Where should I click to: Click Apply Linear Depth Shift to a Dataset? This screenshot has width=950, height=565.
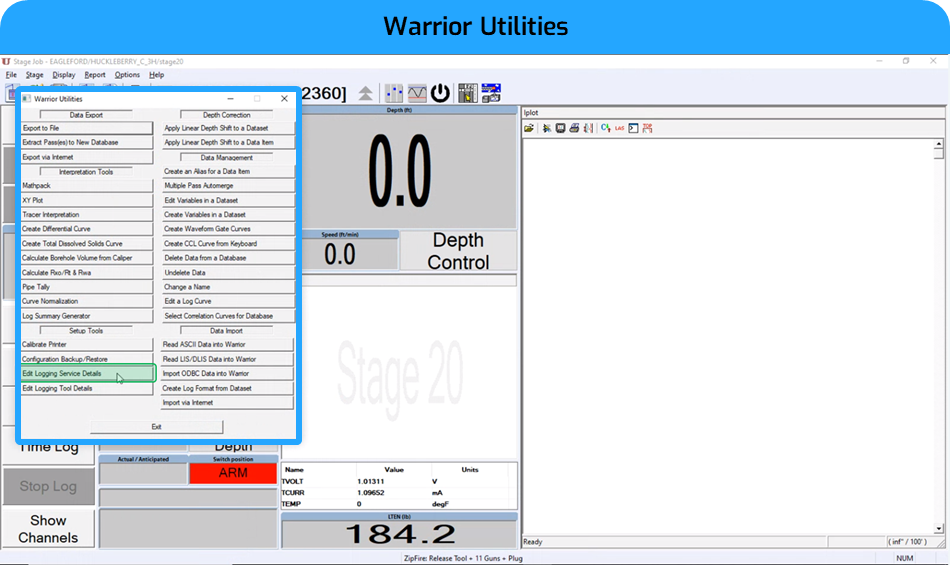click(228, 128)
